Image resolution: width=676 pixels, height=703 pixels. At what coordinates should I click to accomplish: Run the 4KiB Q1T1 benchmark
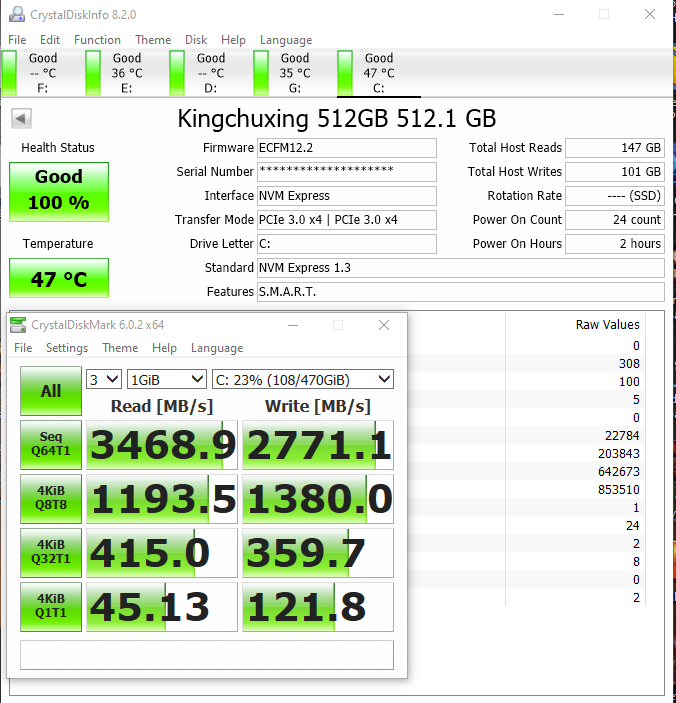coord(51,607)
